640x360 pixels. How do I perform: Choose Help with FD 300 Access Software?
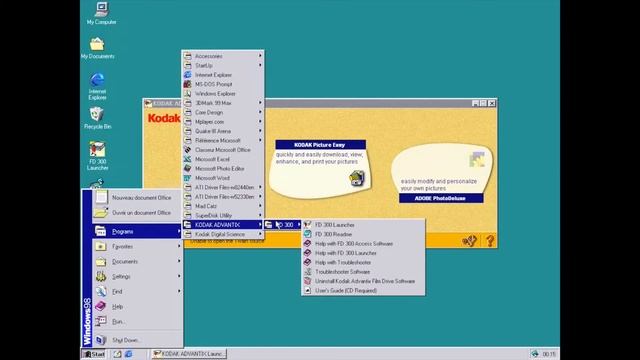(363, 244)
